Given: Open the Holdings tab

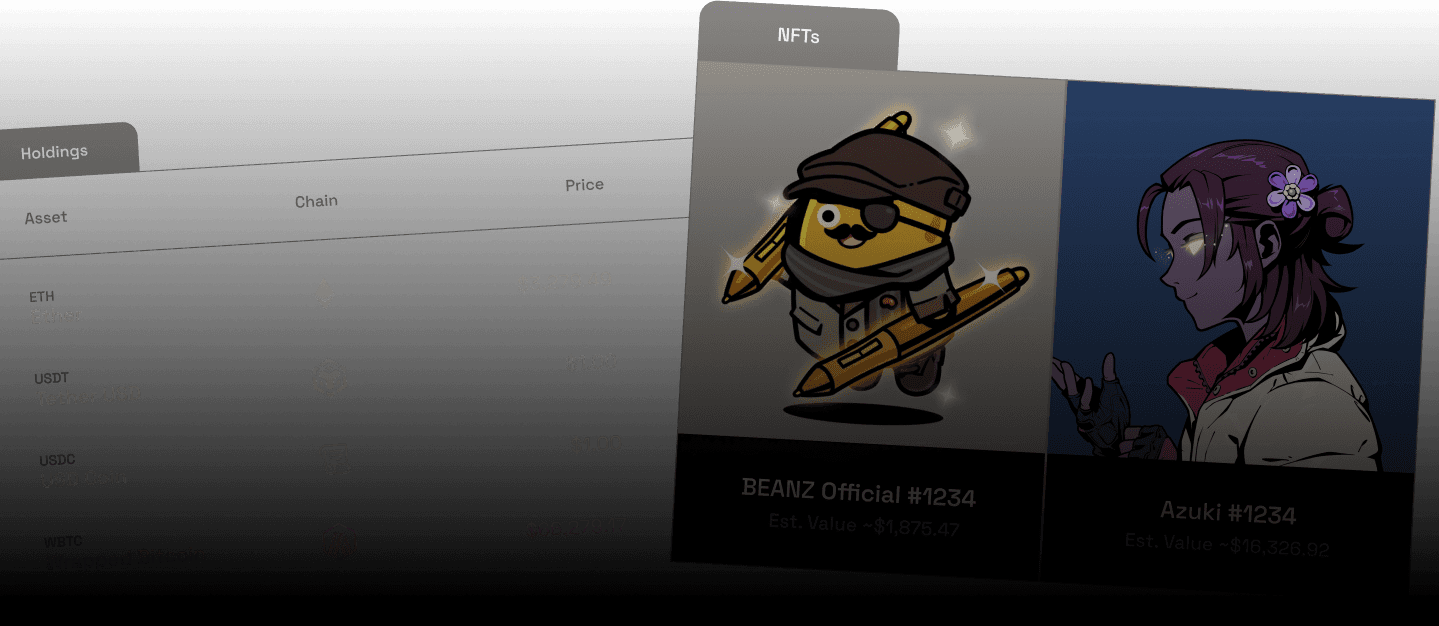Looking at the screenshot, I should click(x=55, y=152).
